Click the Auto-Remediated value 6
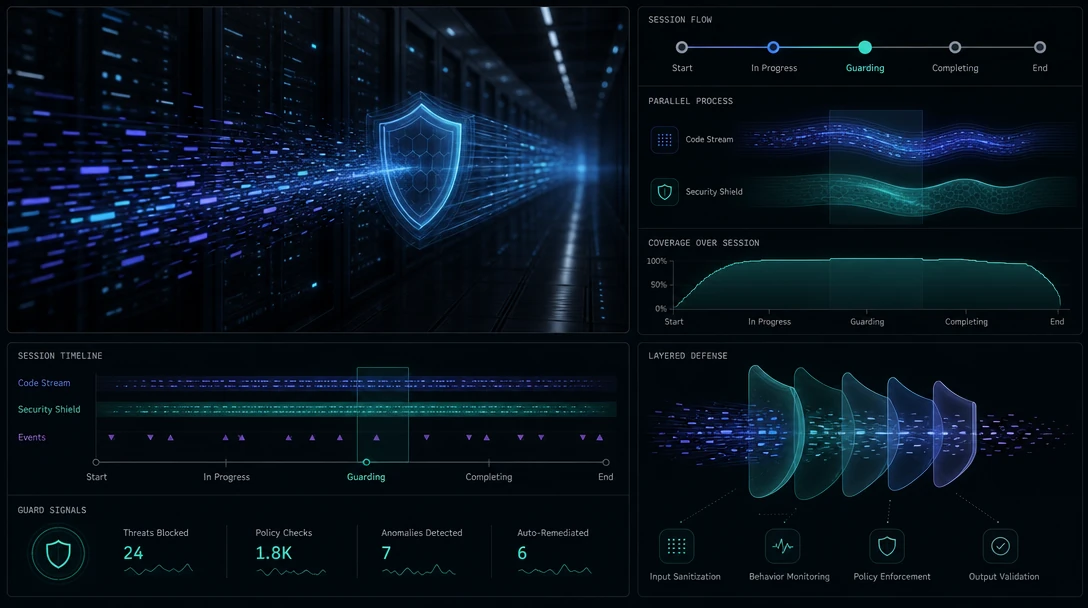The width and height of the screenshot is (1088, 608). click(522, 553)
